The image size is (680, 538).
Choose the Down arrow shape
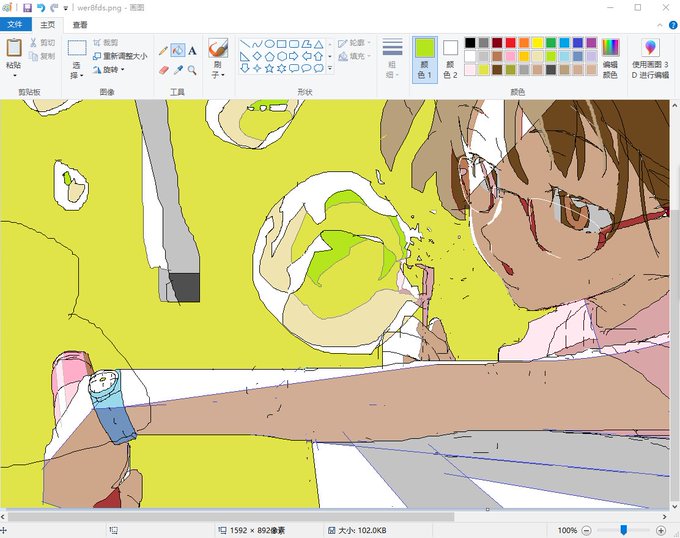[245, 68]
